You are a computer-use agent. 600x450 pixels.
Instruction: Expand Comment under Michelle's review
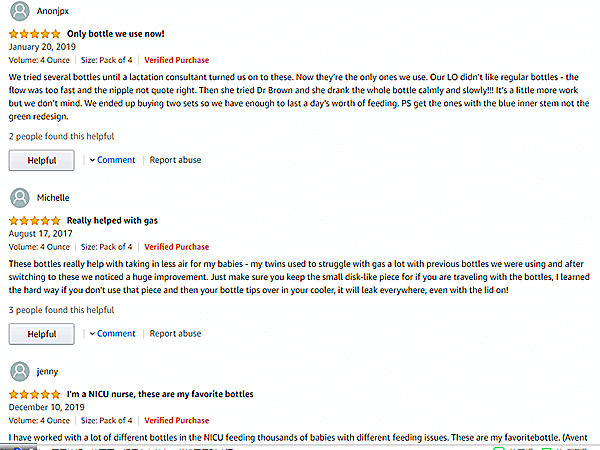[x=115, y=334]
